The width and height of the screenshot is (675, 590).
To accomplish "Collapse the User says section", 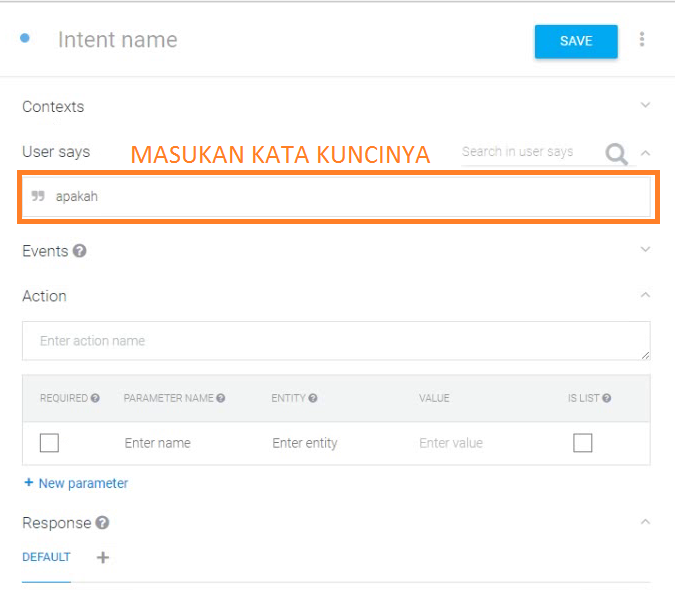I will (645, 153).
